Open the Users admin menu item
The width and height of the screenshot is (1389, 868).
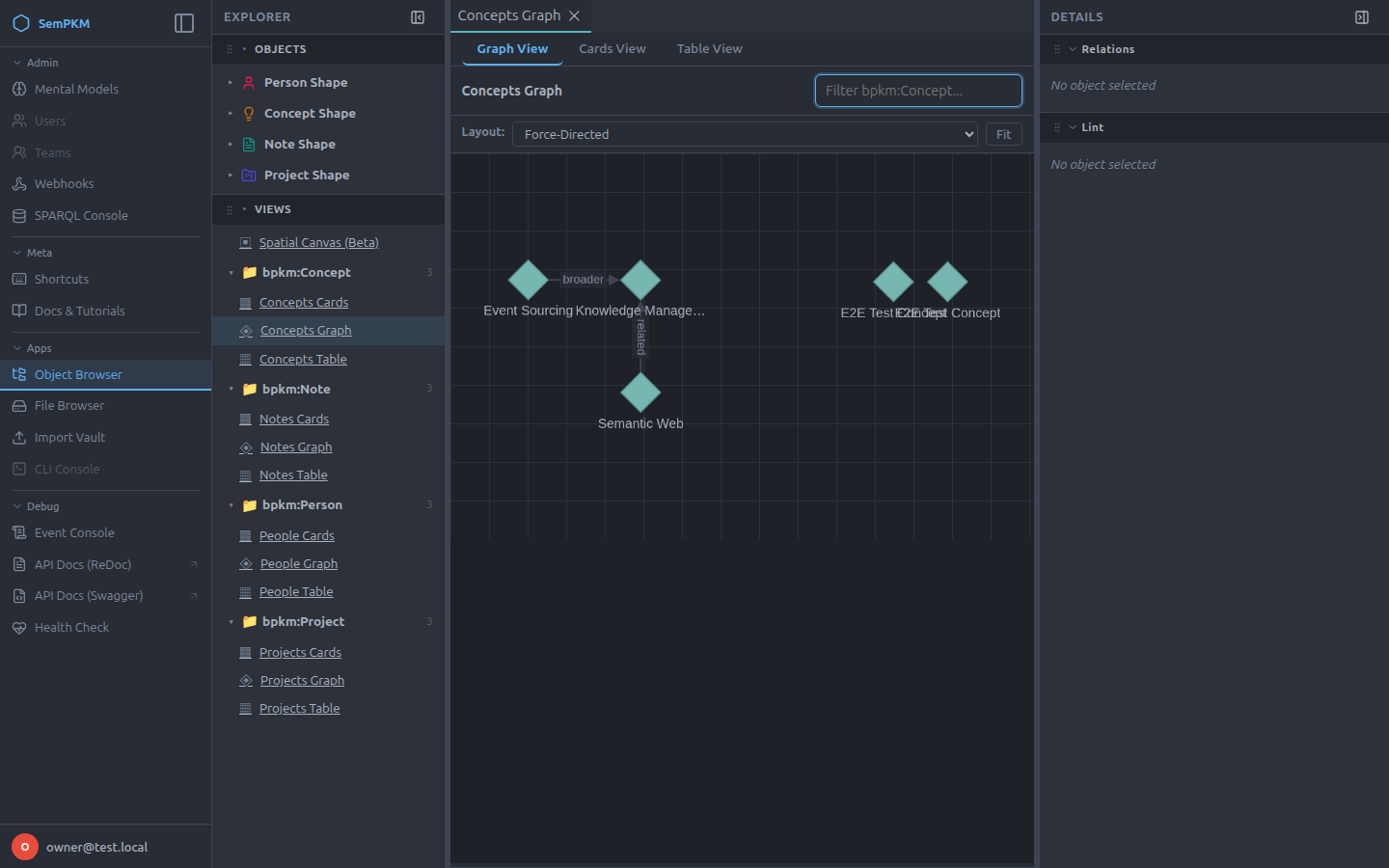click(x=105, y=121)
